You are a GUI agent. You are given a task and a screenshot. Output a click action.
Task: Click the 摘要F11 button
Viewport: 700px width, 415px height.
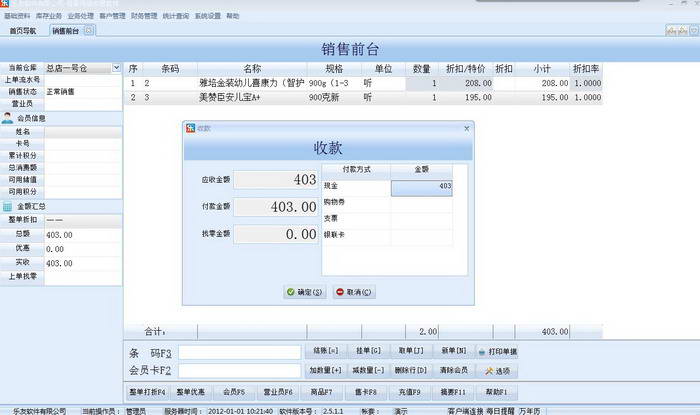(453, 392)
